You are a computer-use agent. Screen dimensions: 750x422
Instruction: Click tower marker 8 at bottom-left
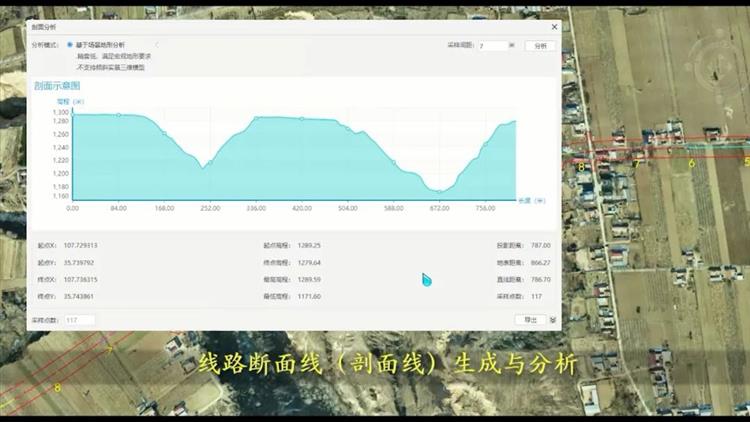(x=57, y=387)
